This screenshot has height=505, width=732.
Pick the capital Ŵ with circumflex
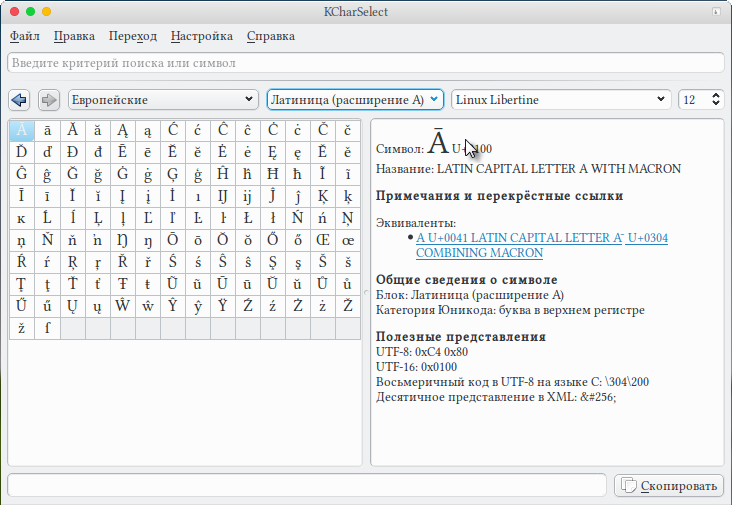point(122,306)
